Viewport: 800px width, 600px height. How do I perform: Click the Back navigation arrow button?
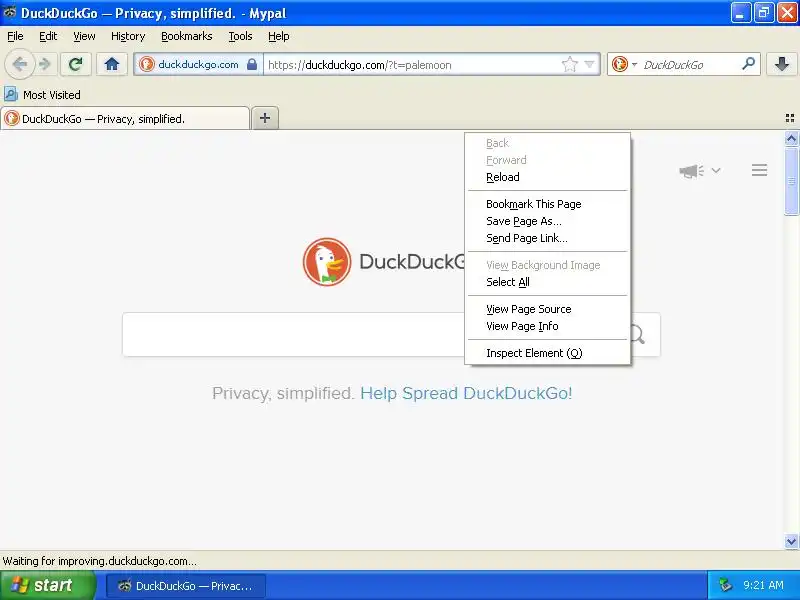point(20,65)
